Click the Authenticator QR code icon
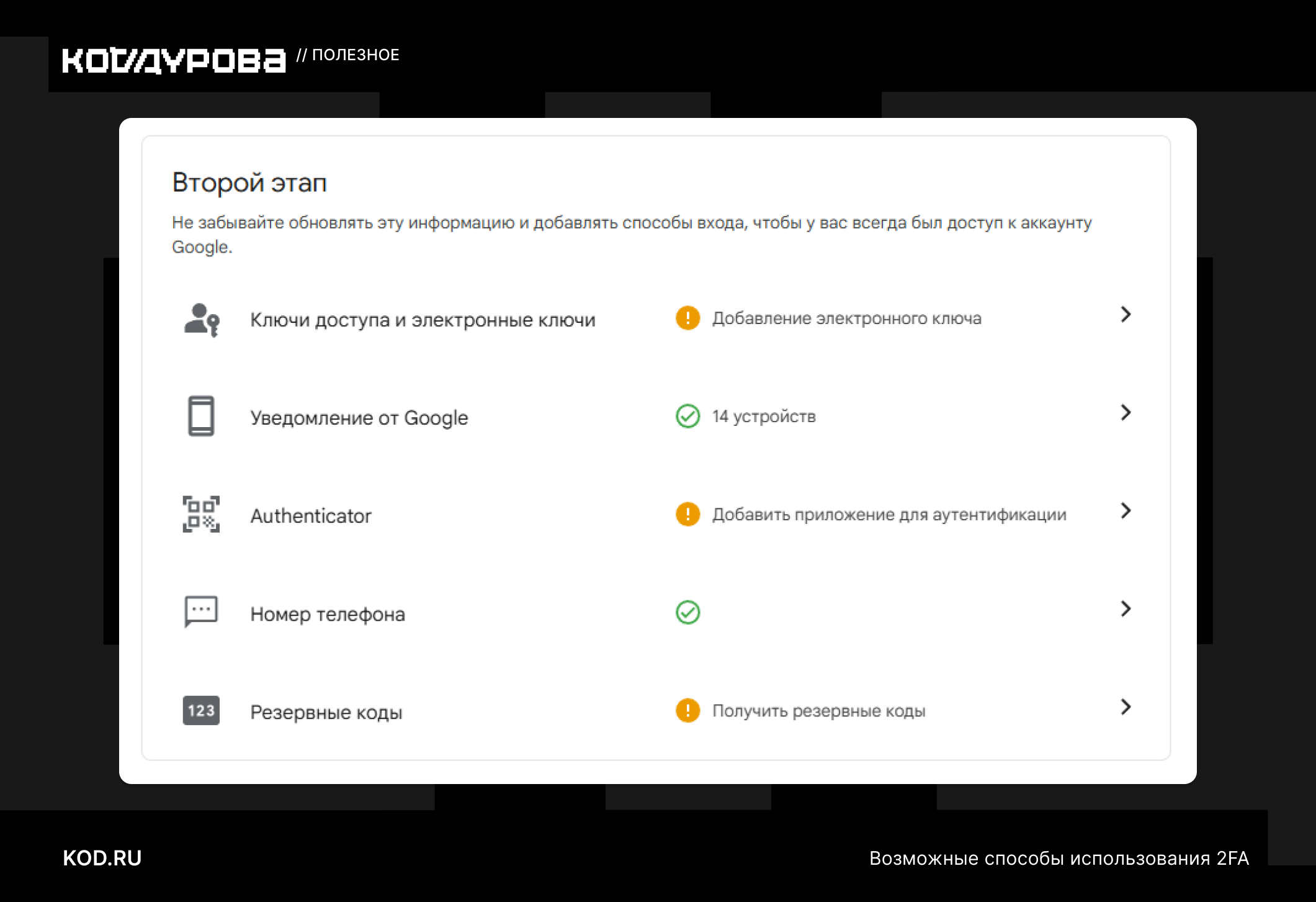 [201, 514]
